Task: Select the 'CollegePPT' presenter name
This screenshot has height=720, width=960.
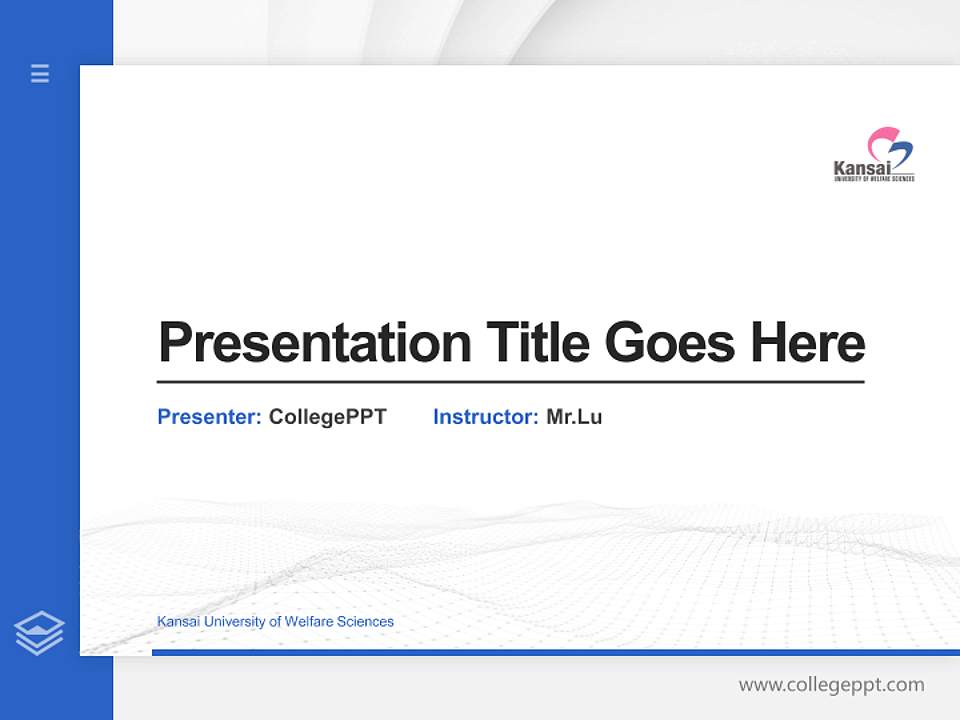Action: click(x=328, y=417)
